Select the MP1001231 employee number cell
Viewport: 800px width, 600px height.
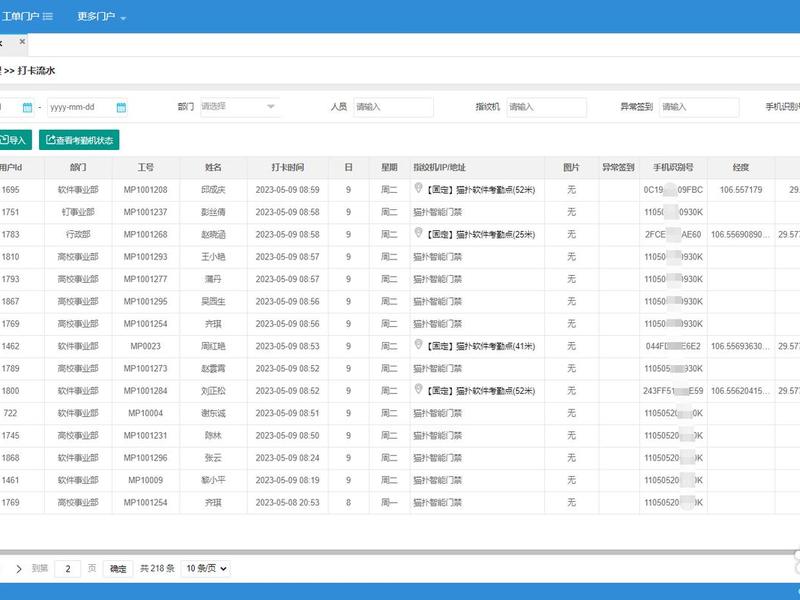click(x=145, y=436)
